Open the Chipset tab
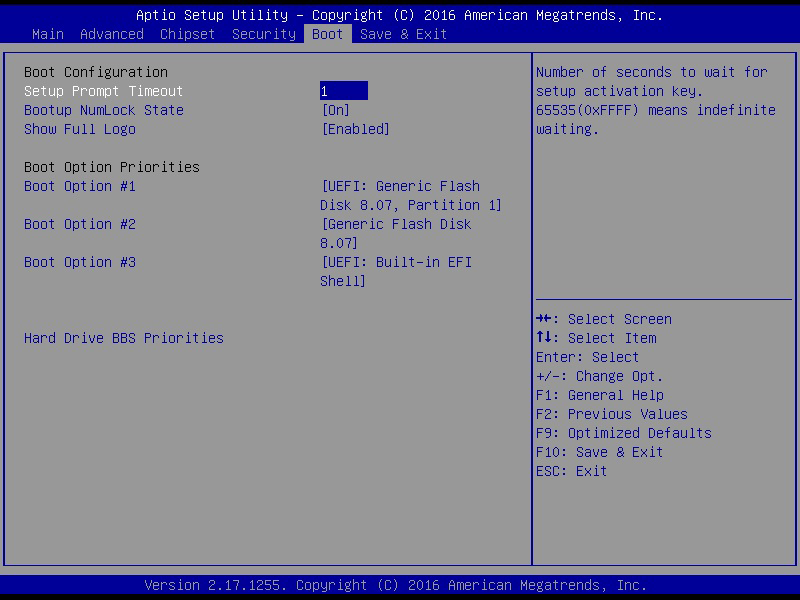 tap(187, 34)
